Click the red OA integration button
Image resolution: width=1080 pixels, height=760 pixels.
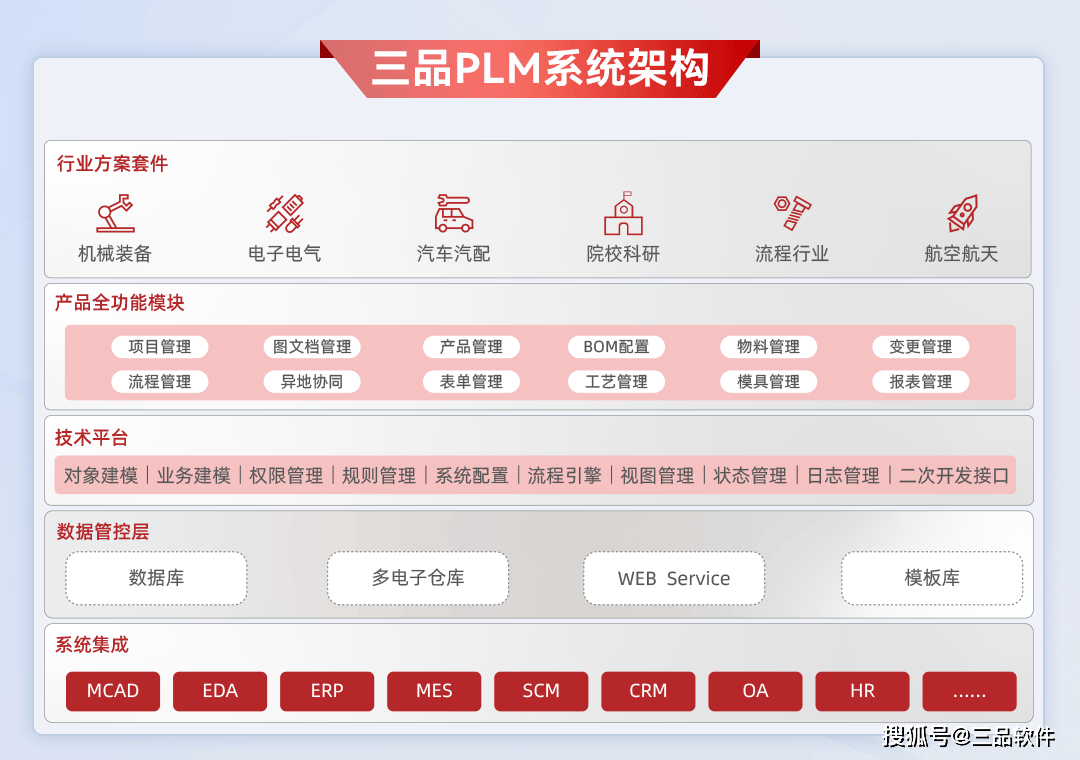756,691
